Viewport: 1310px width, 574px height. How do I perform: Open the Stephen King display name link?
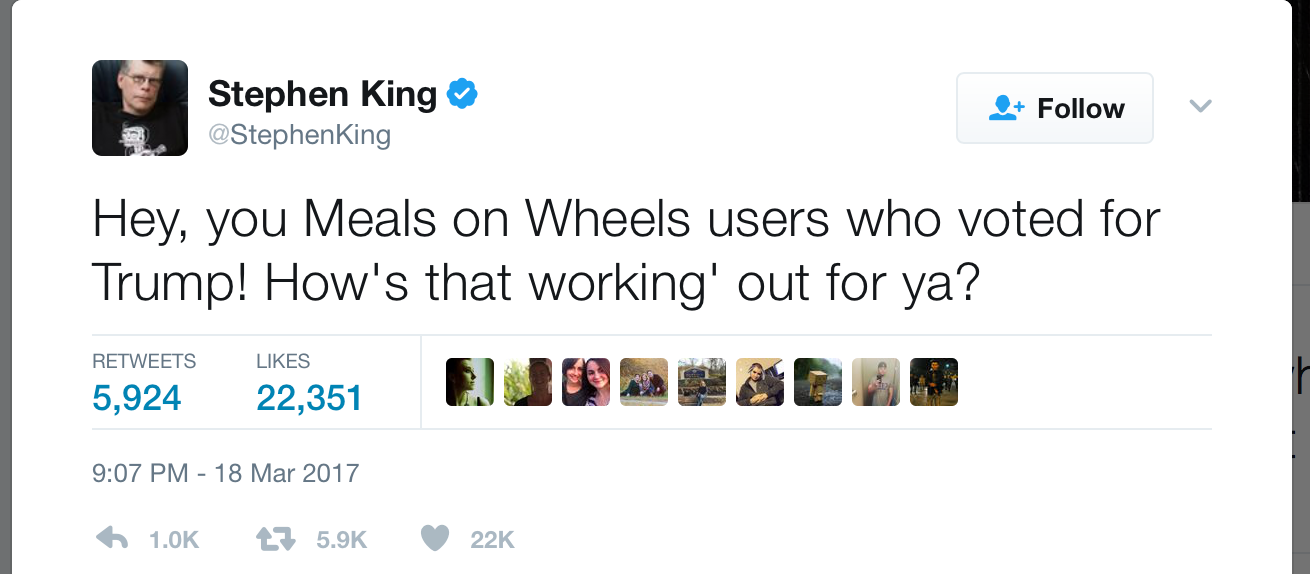coord(322,94)
